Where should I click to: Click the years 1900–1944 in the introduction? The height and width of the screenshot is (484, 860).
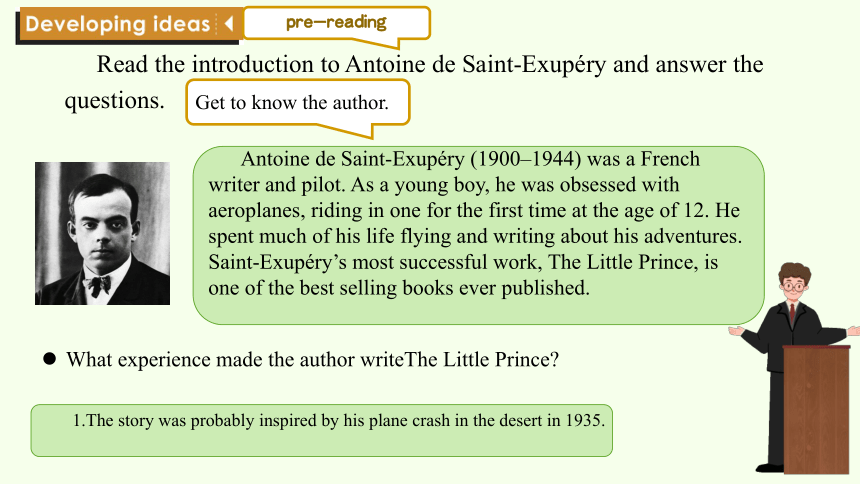[525, 159]
